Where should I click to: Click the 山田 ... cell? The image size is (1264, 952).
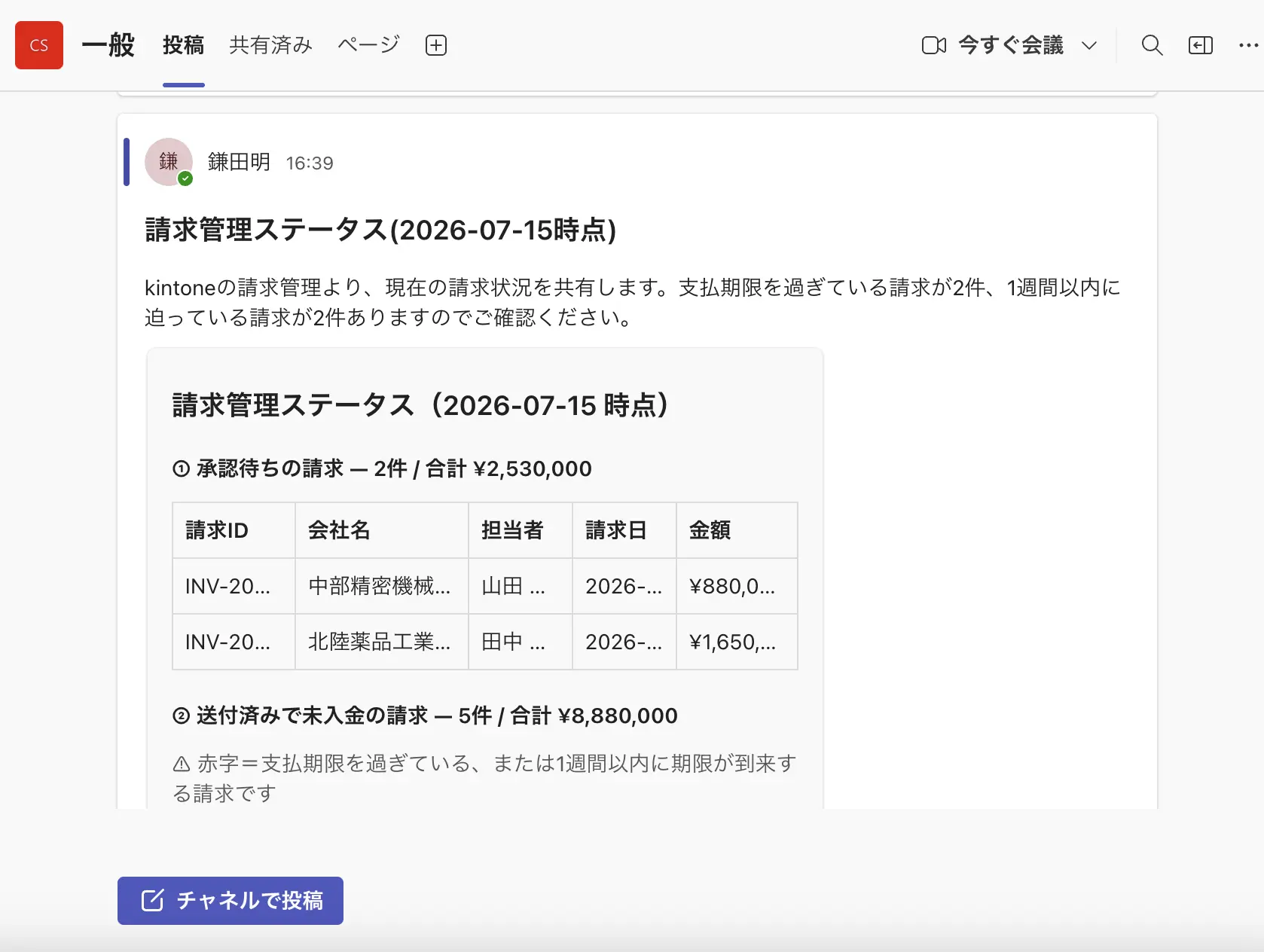[520, 586]
